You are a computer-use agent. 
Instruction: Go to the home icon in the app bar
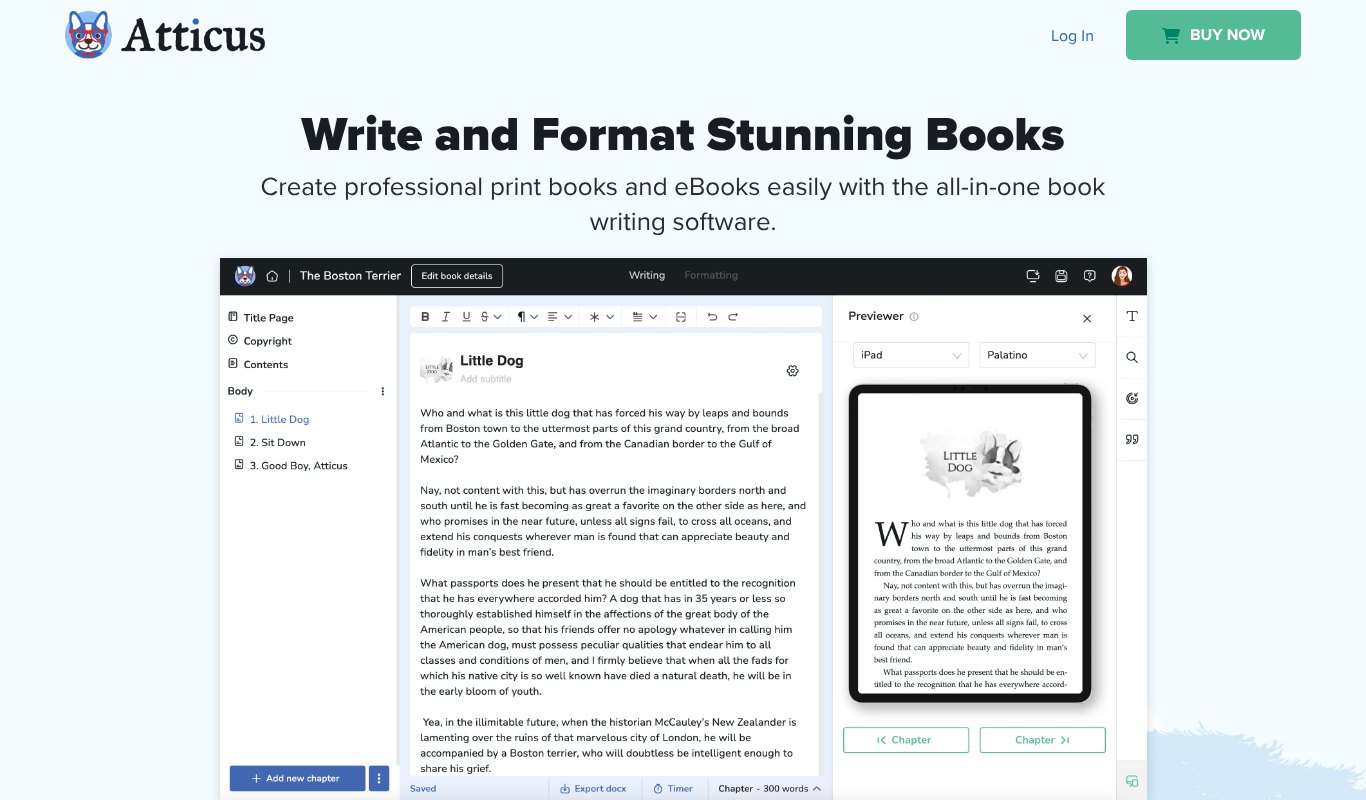pyautogui.click(x=272, y=276)
